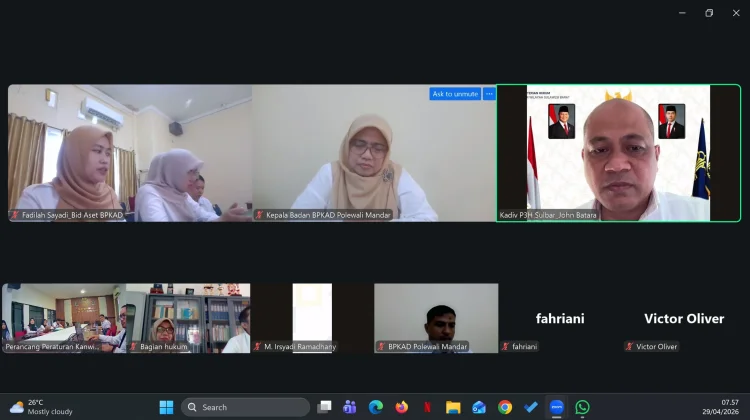Image resolution: width=750 pixels, height=420 pixels.
Task: Select the large Victor Oliver participant name tile
Action: point(684,318)
